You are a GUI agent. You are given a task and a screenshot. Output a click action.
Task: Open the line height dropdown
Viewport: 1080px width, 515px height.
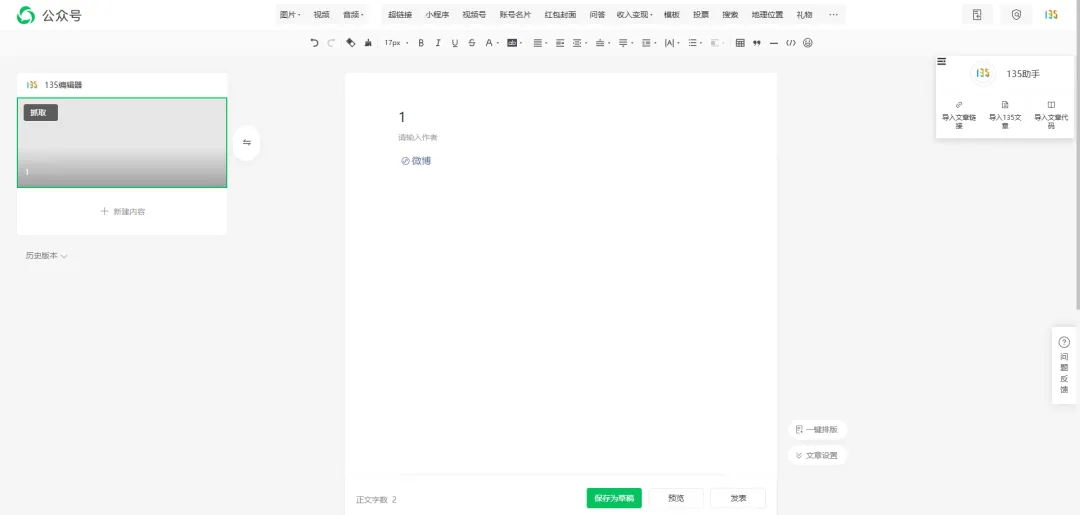[x=648, y=43]
